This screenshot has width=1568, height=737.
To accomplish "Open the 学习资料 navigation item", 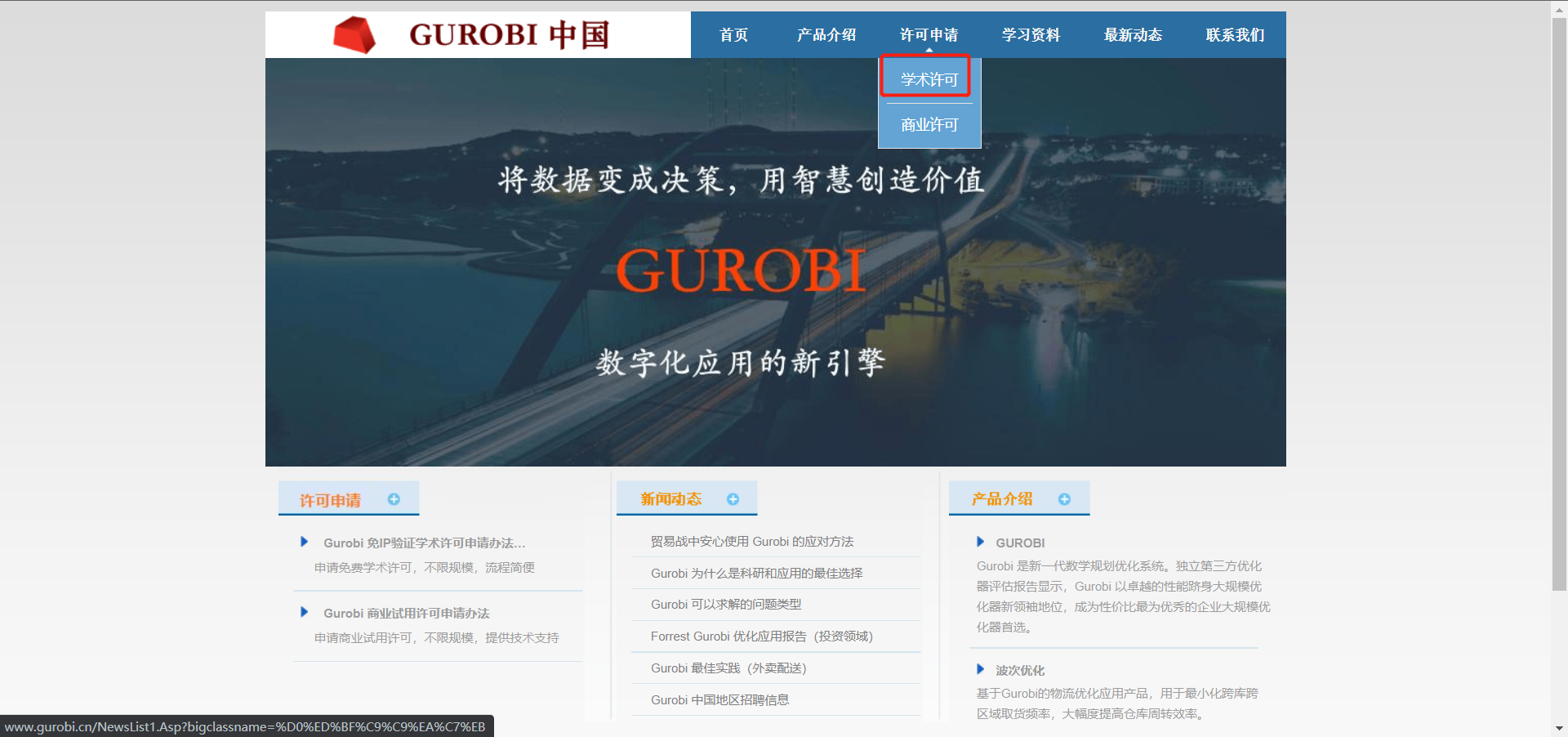I will tap(1031, 34).
